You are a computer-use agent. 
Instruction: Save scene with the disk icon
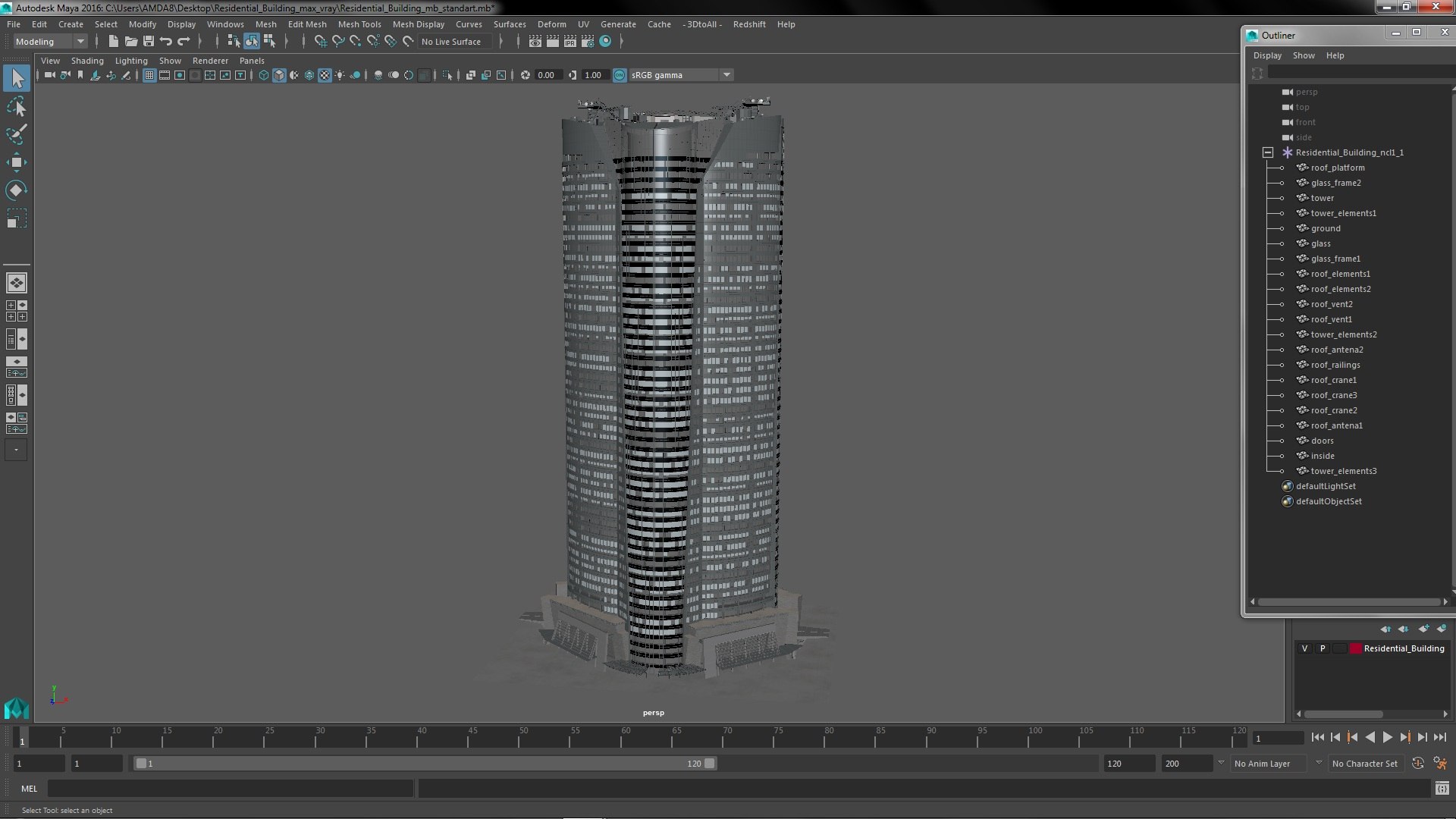pos(149,42)
